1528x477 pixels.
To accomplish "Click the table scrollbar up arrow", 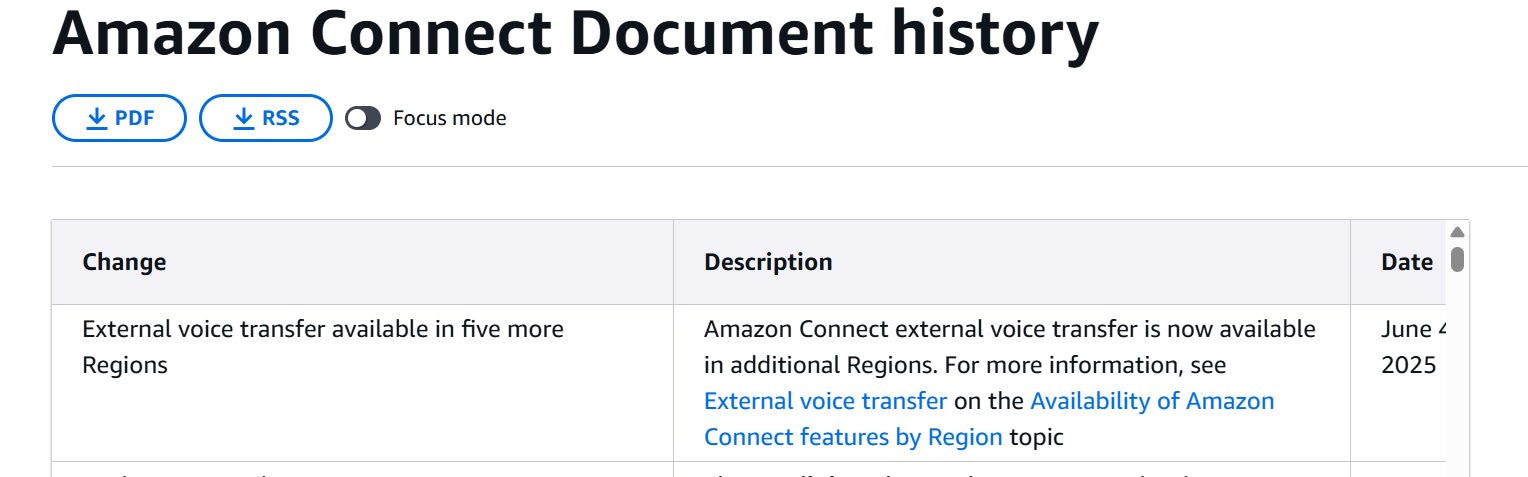I will click(1457, 232).
